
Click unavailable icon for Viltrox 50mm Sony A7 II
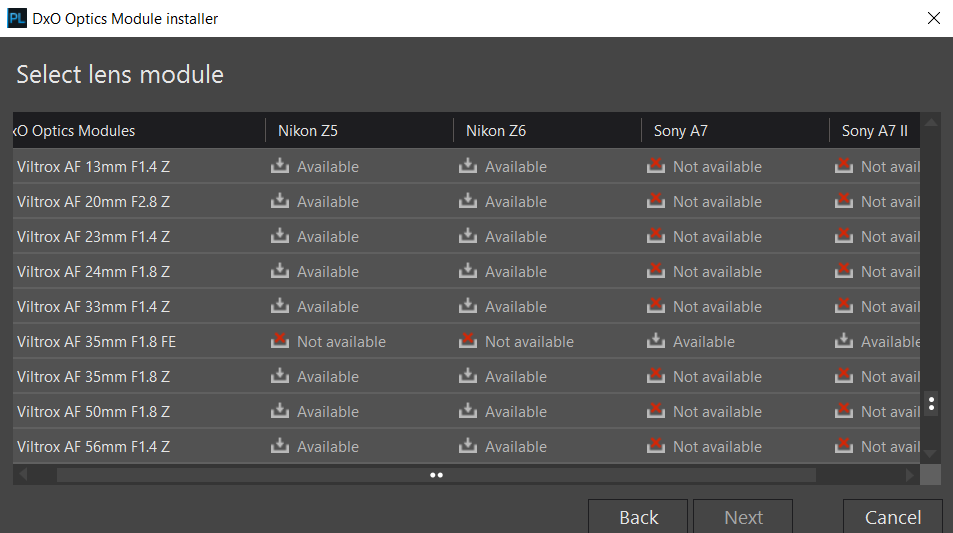(844, 411)
